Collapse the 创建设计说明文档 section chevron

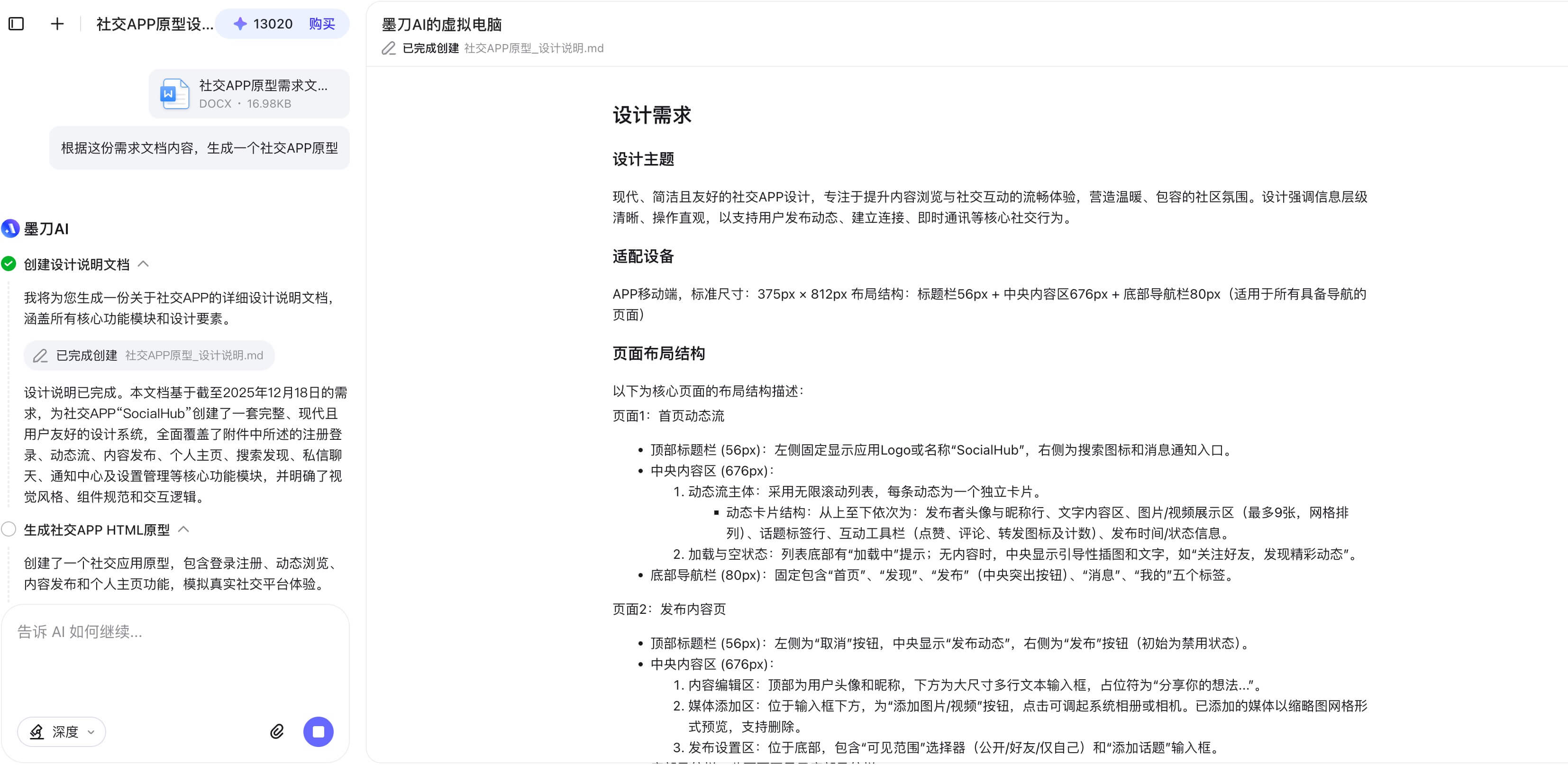pos(144,264)
